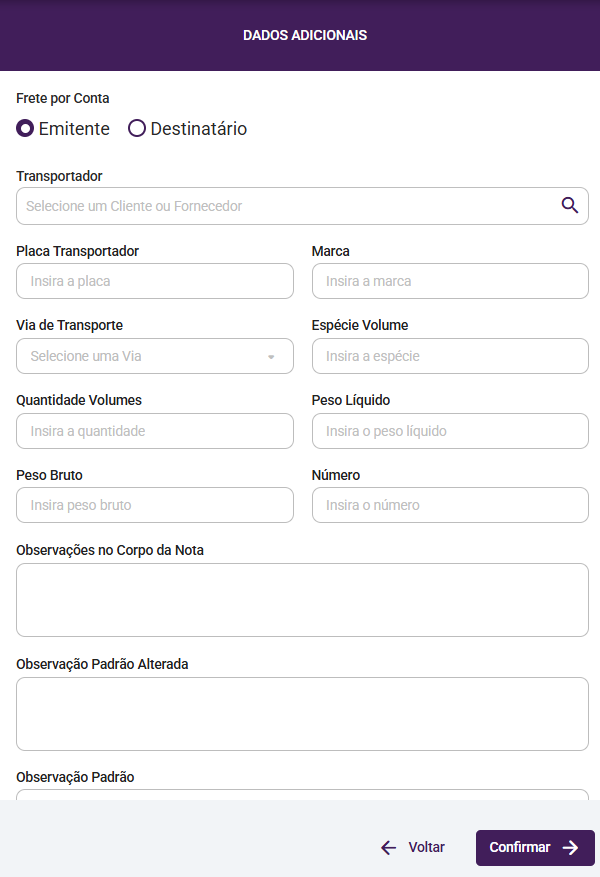
Task: Select the Destinatário radio option
Action: tap(137, 129)
